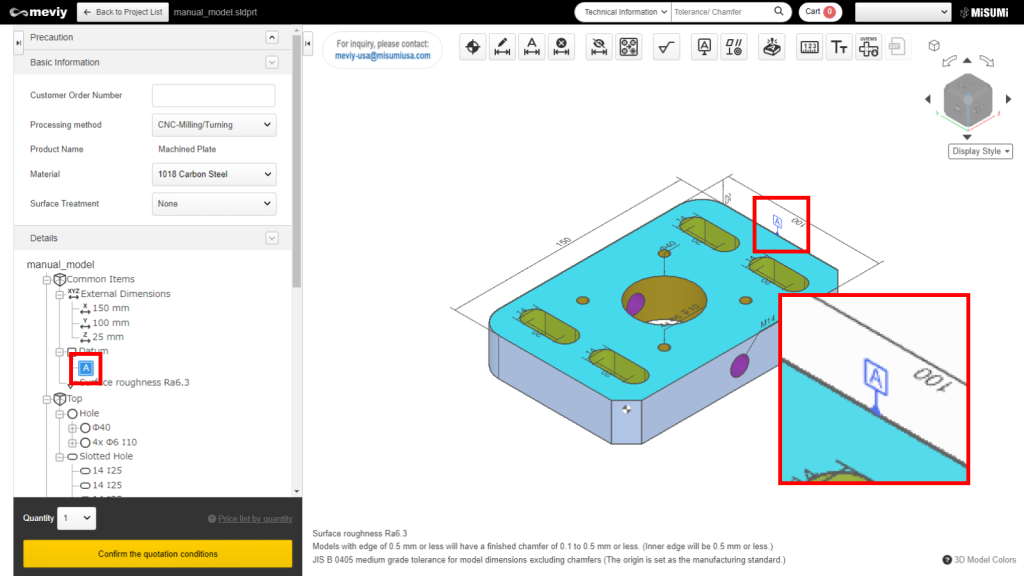Image resolution: width=1024 pixels, height=576 pixels.
Task: Click Confirm the quotation conditions
Action: click(x=156, y=553)
